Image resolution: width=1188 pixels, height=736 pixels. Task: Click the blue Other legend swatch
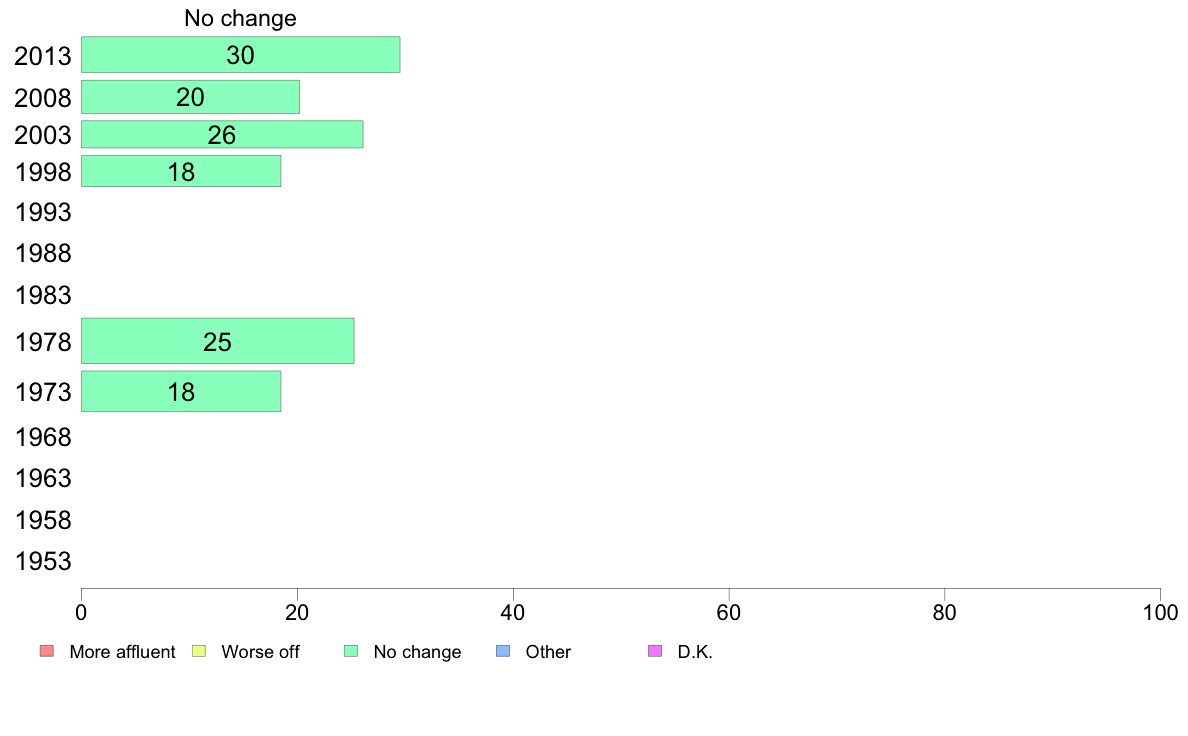point(503,651)
